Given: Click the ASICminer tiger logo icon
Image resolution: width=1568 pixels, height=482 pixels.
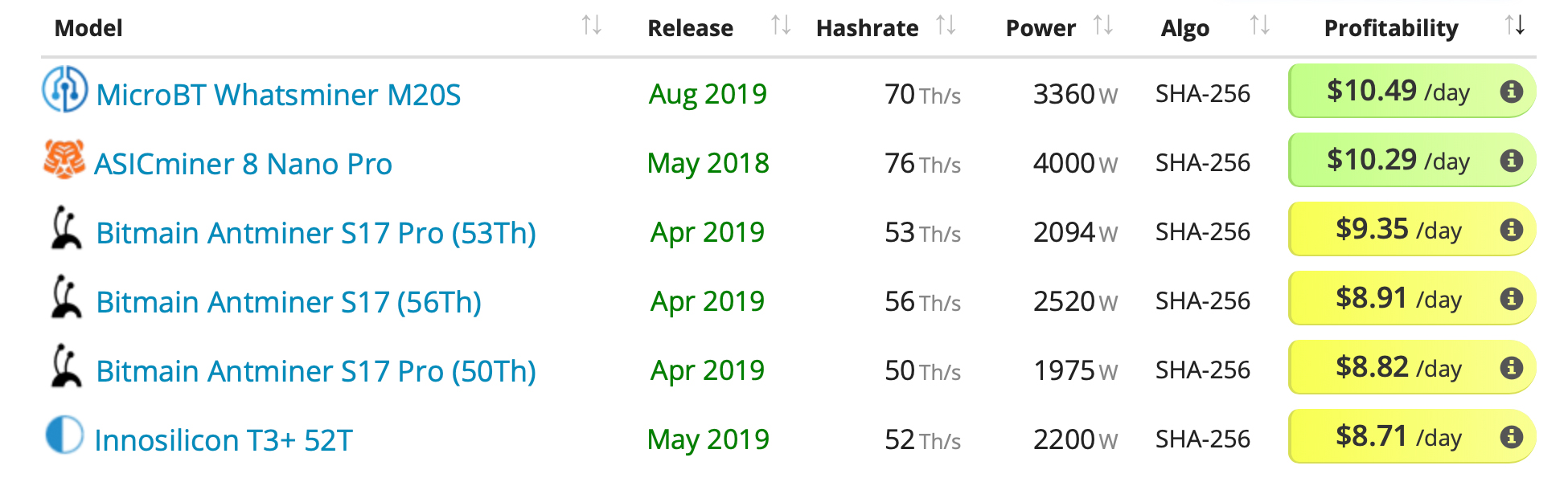Looking at the screenshot, I should (x=64, y=159).
